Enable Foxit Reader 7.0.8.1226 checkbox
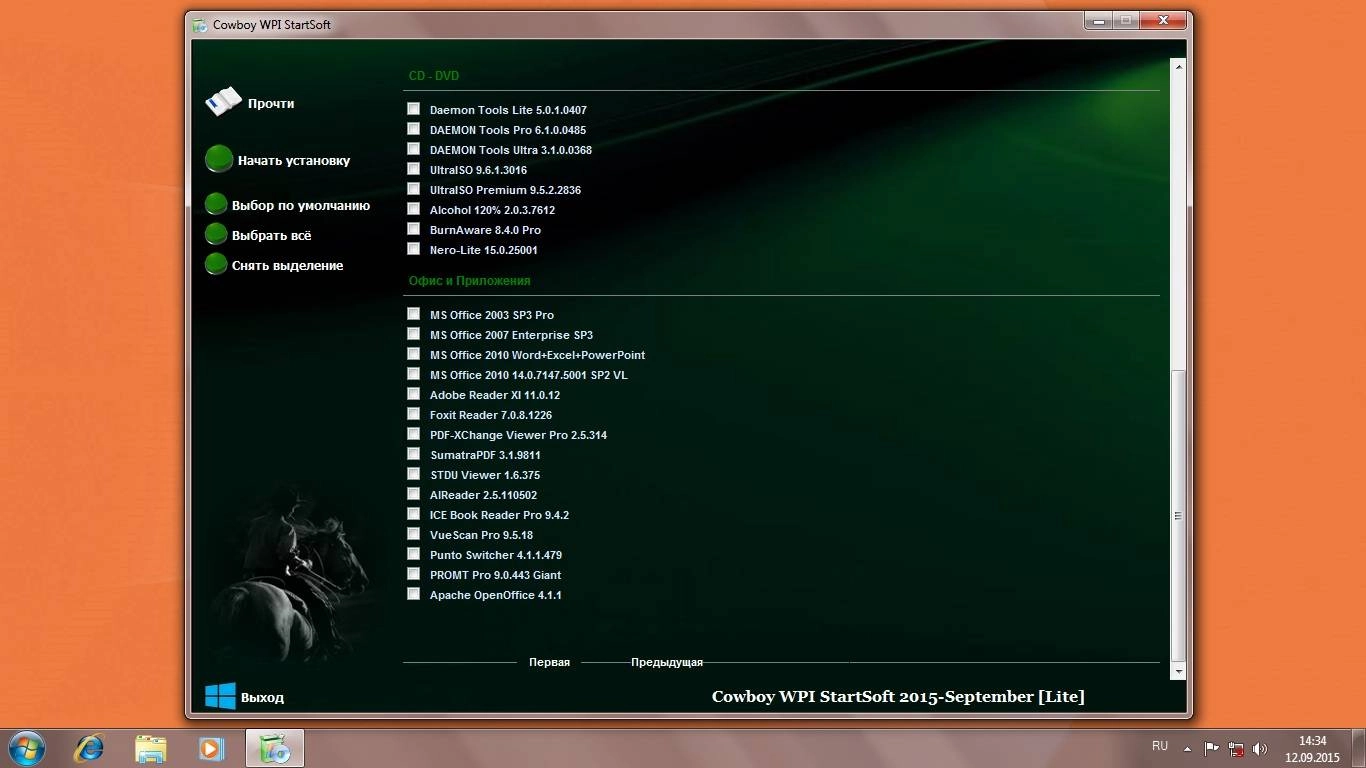This screenshot has width=1366, height=768. click(413, 414)
